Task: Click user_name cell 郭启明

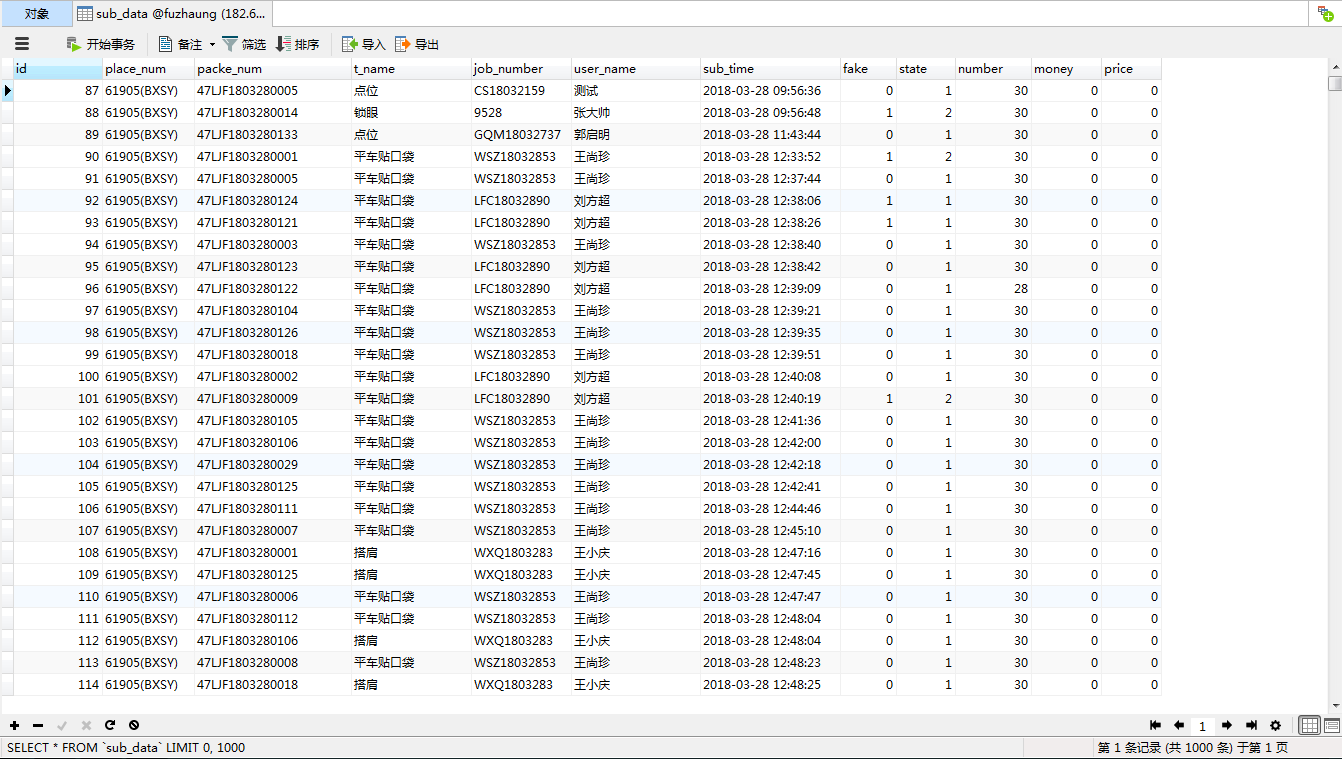Action: tap(635, 135)
